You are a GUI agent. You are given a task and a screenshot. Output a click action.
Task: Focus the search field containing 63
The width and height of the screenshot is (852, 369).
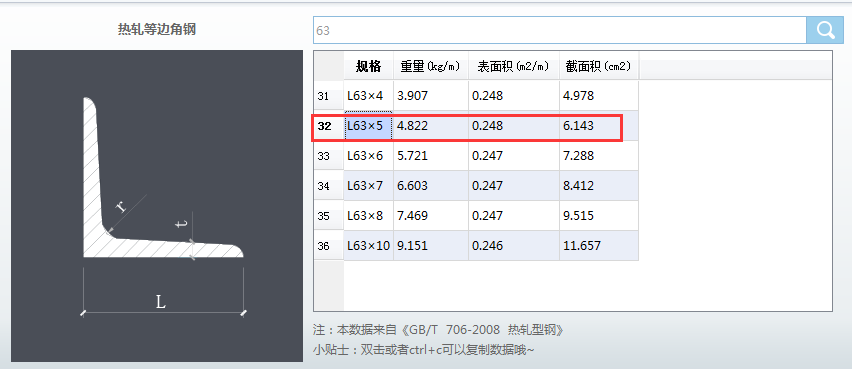pyautogui.click(x=560, y=30)
